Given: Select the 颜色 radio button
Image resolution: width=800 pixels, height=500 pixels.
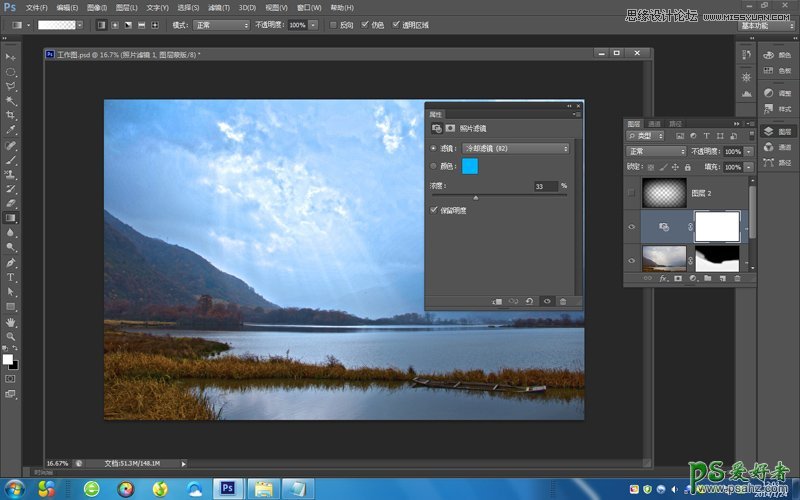Looking at the screenshot, I should pyautogui.click(x=433, y=166).
